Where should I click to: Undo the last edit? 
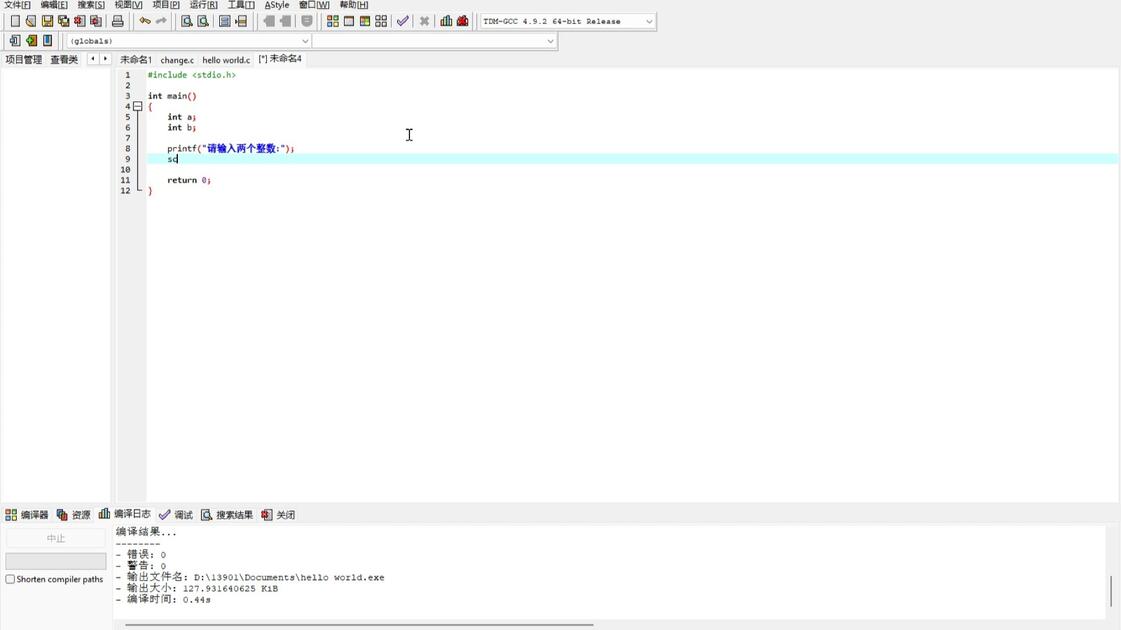145,21
